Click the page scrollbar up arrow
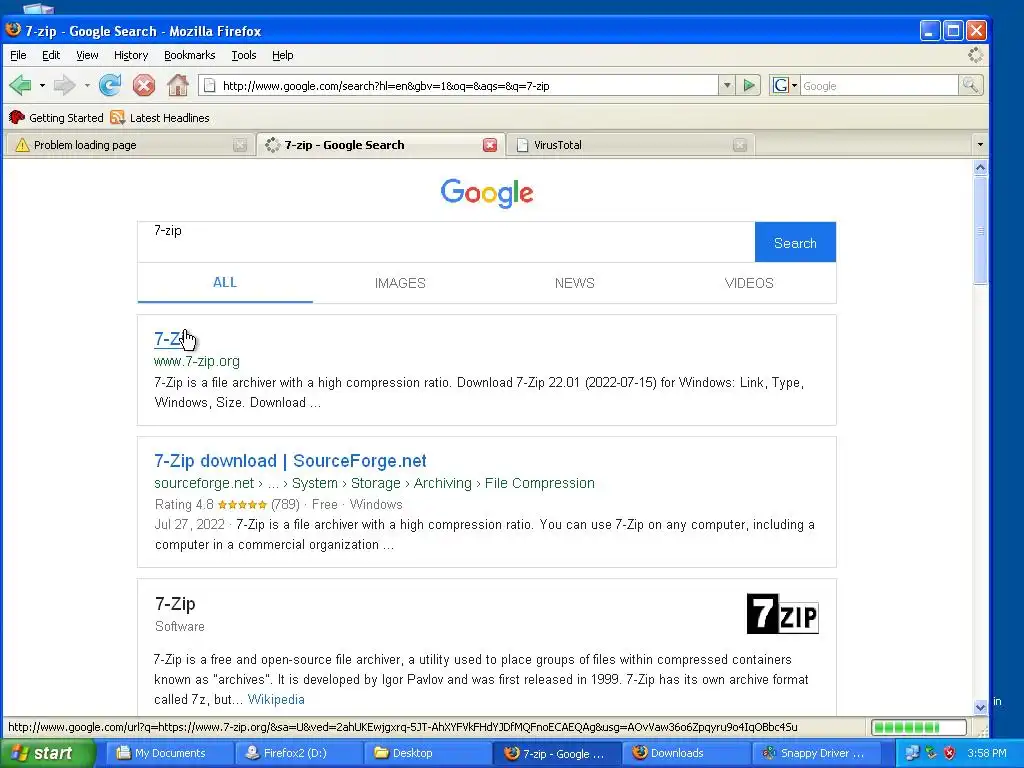This screenshot has width=1024, height=768. 980,168
